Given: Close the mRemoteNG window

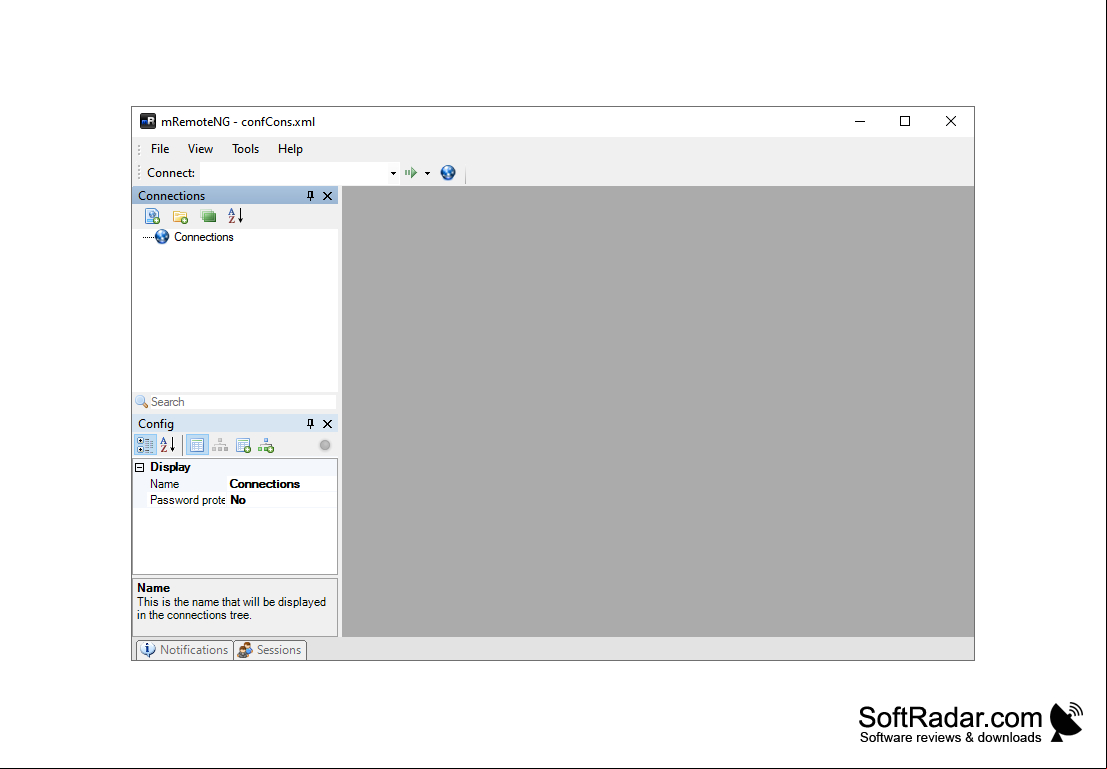Looking at the screenshot, I should pyautogui.click(x=951, y=121).
